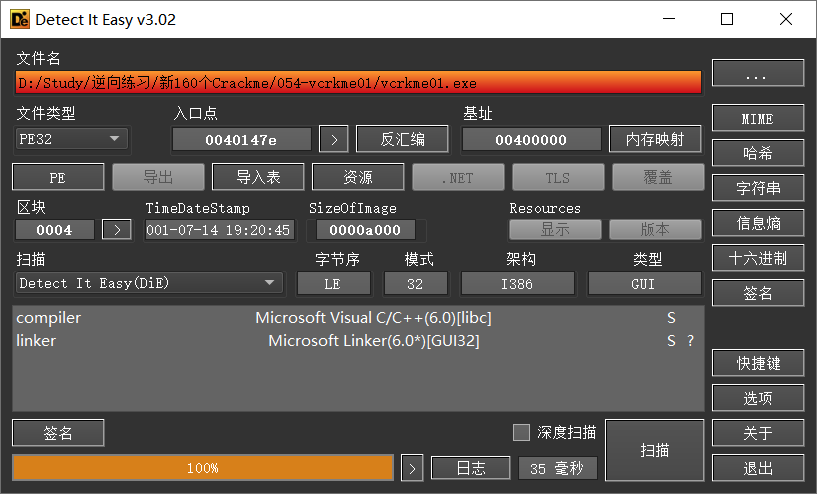Open the 十六进制 hex viewer
The width and height of the screenshot is (817, 494).
pyautogui.click(x=758, y=258)
